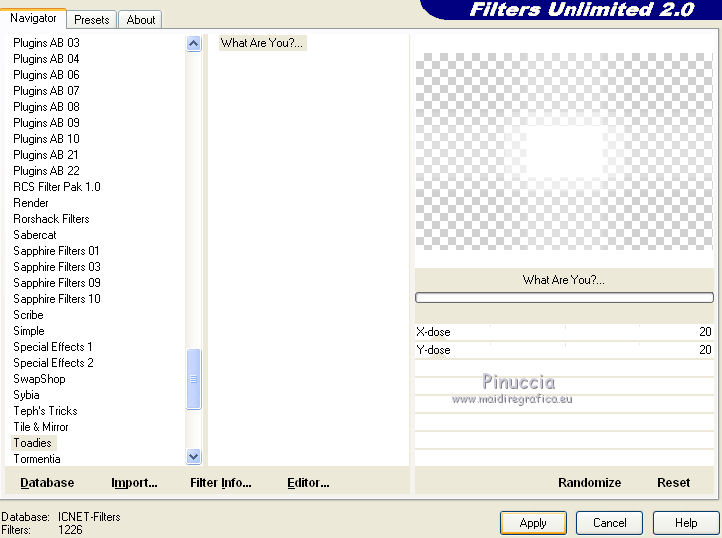This screenshot has width=722, height=538.
Task: Select Sapphire Filters 01 category
Action: [x=56, y=251]
